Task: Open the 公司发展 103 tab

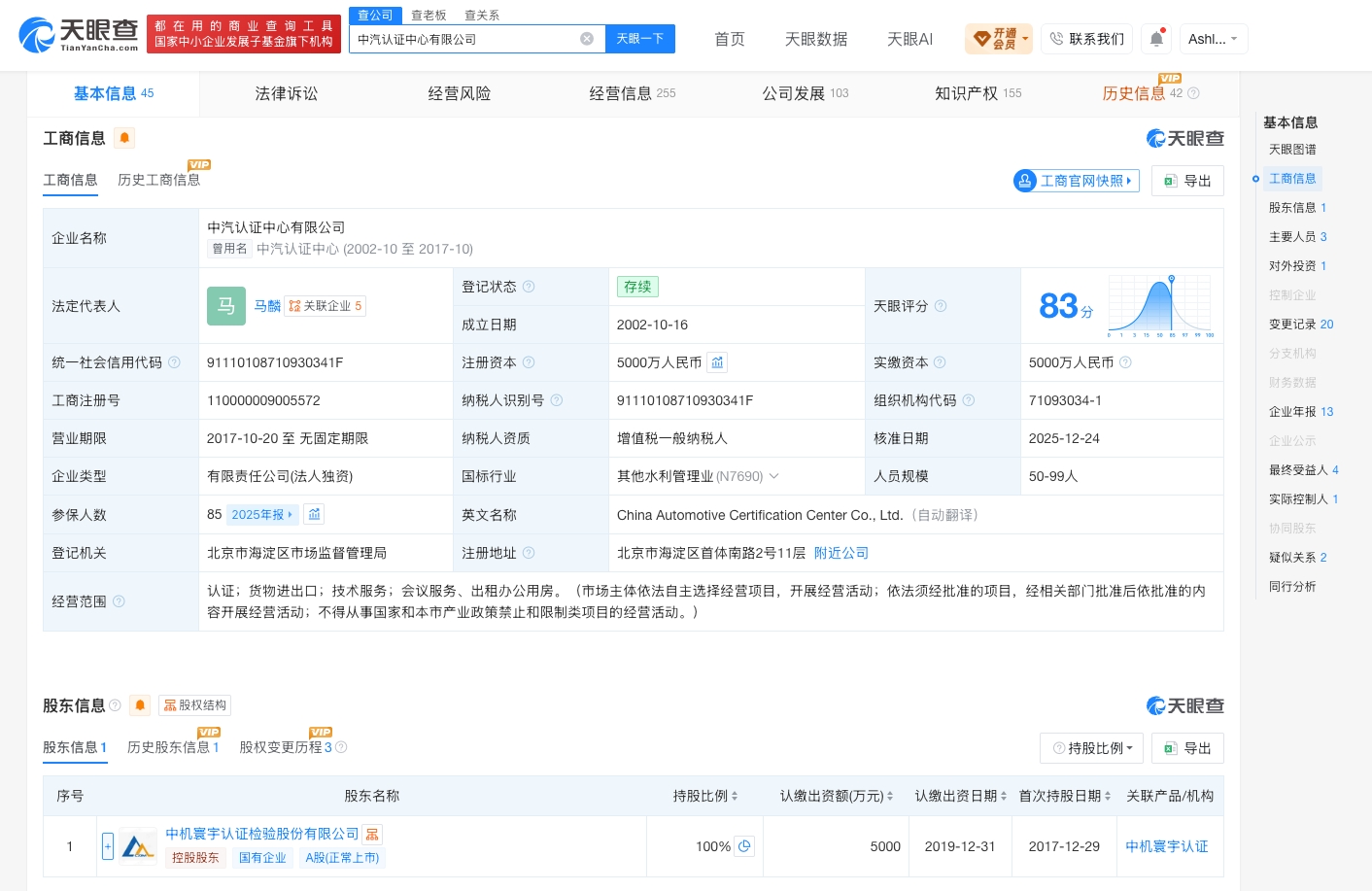Action: point(806,93)
